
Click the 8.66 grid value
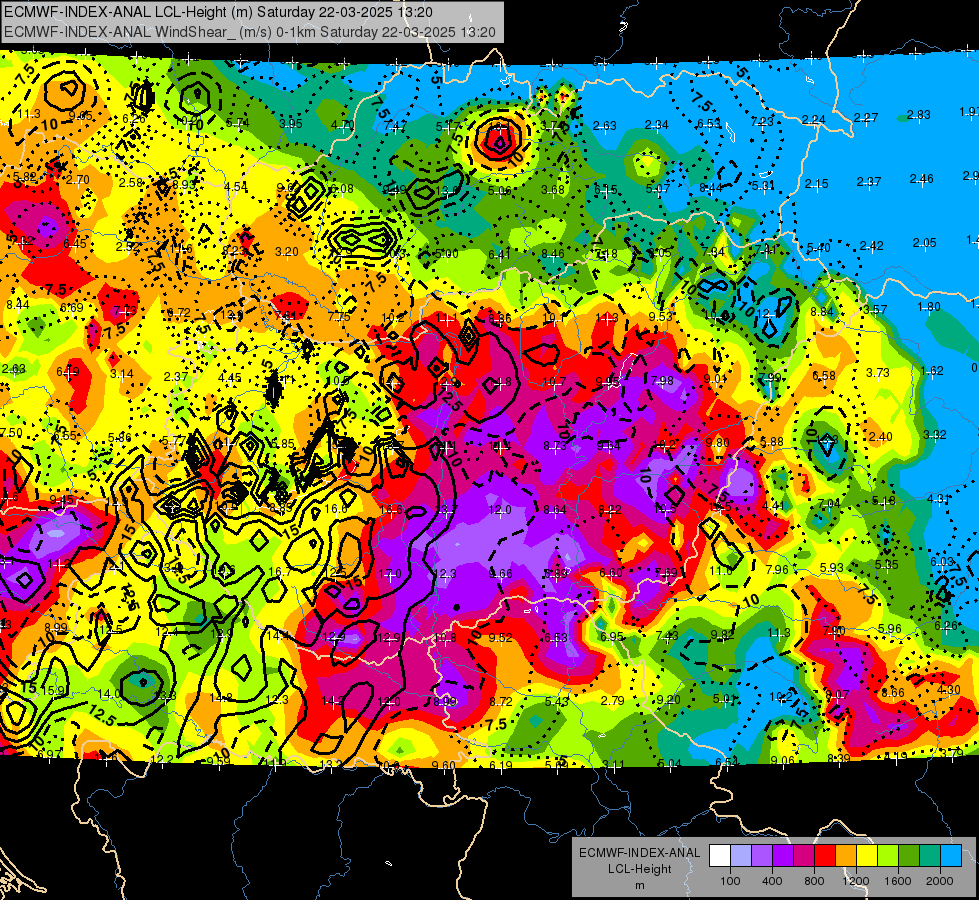tap(893, 692)
